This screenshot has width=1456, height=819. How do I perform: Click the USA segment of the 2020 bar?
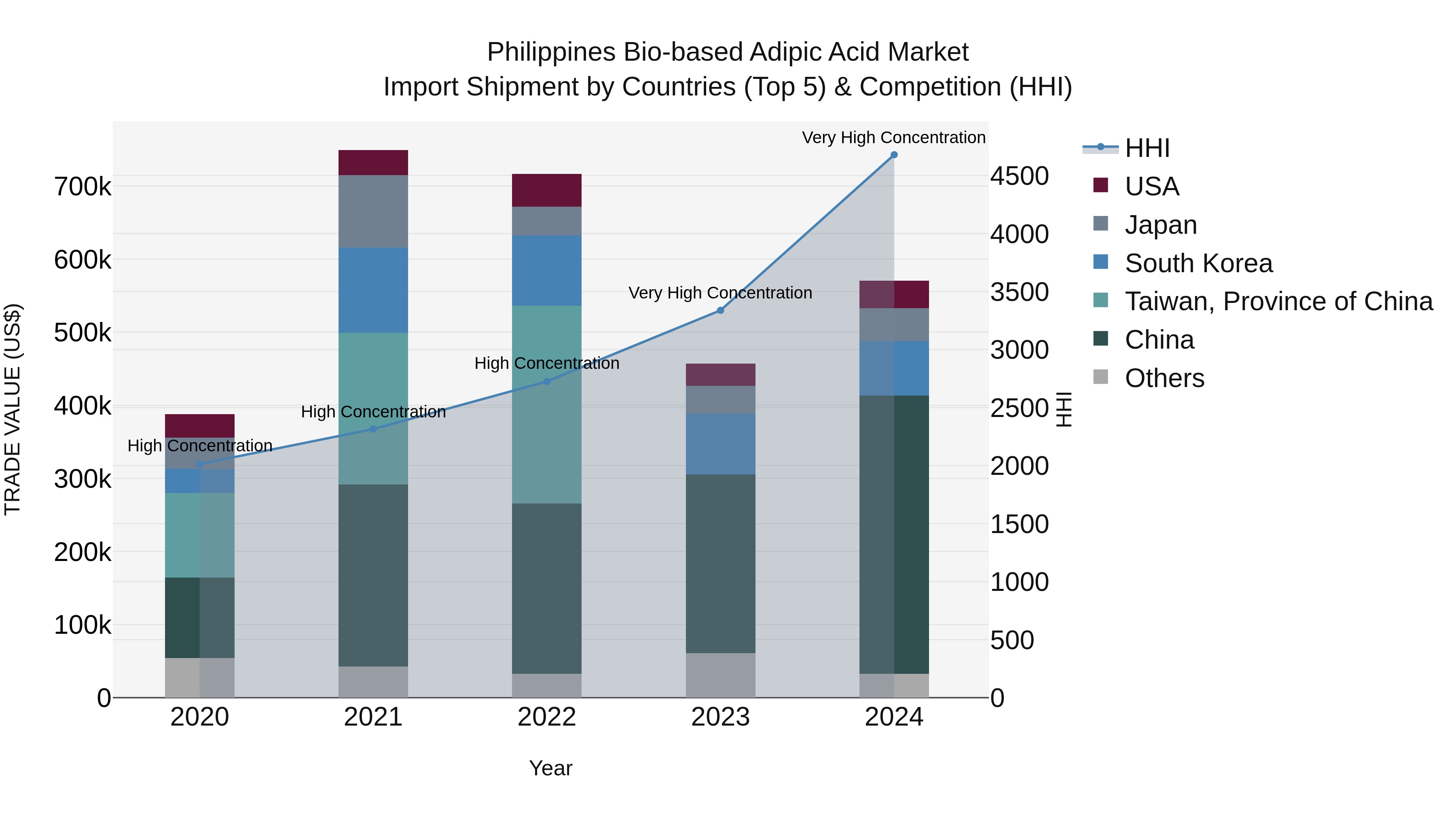(199, 426)
